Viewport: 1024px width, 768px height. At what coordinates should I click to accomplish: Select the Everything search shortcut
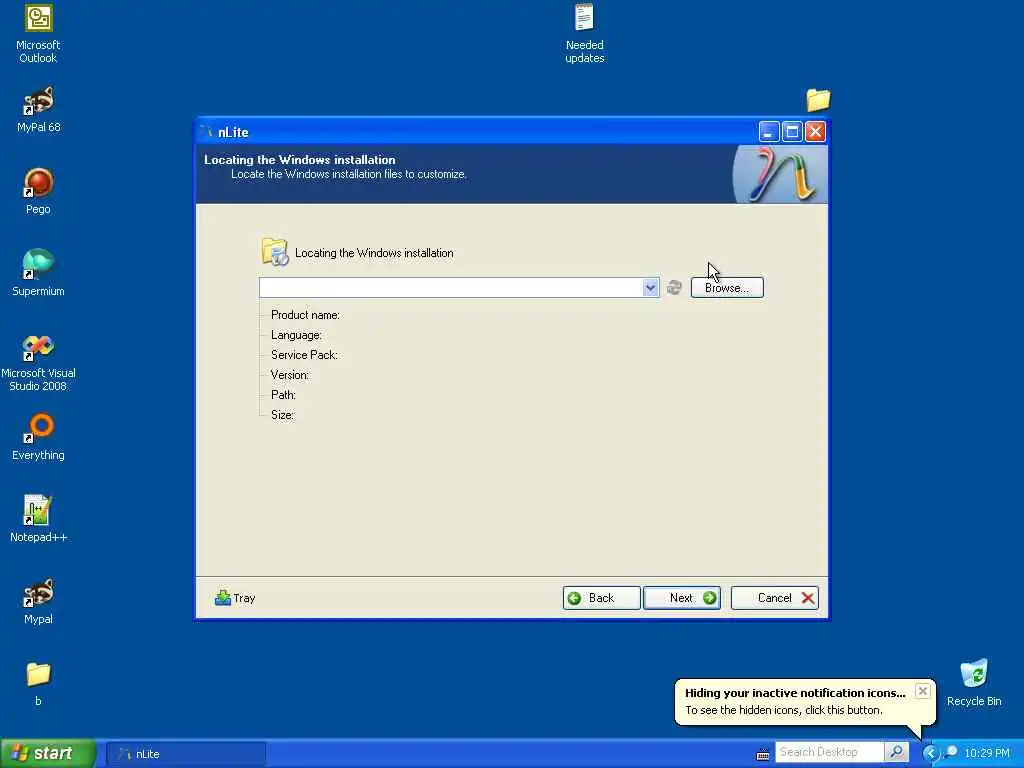pos(38,438)
